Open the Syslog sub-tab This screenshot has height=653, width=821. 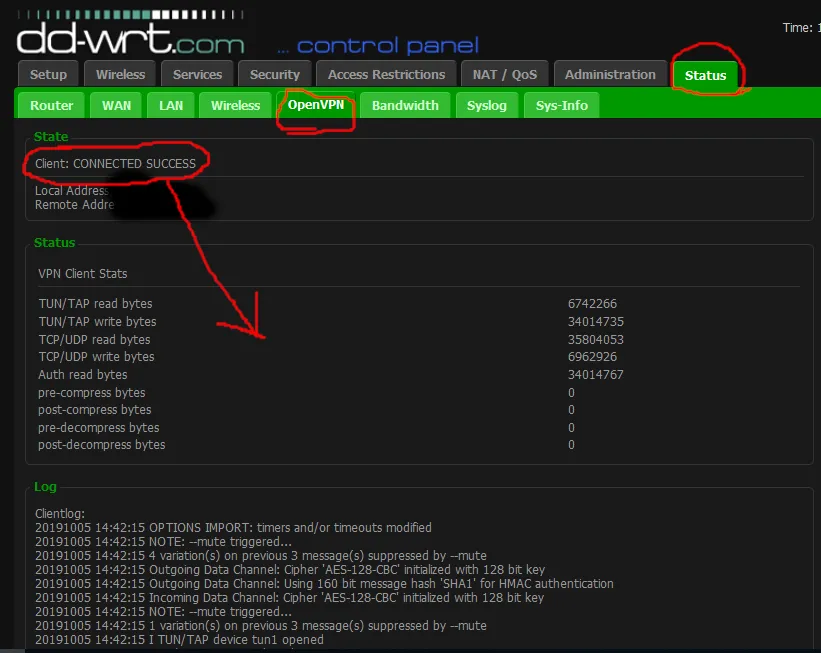[x=487, y=105]
